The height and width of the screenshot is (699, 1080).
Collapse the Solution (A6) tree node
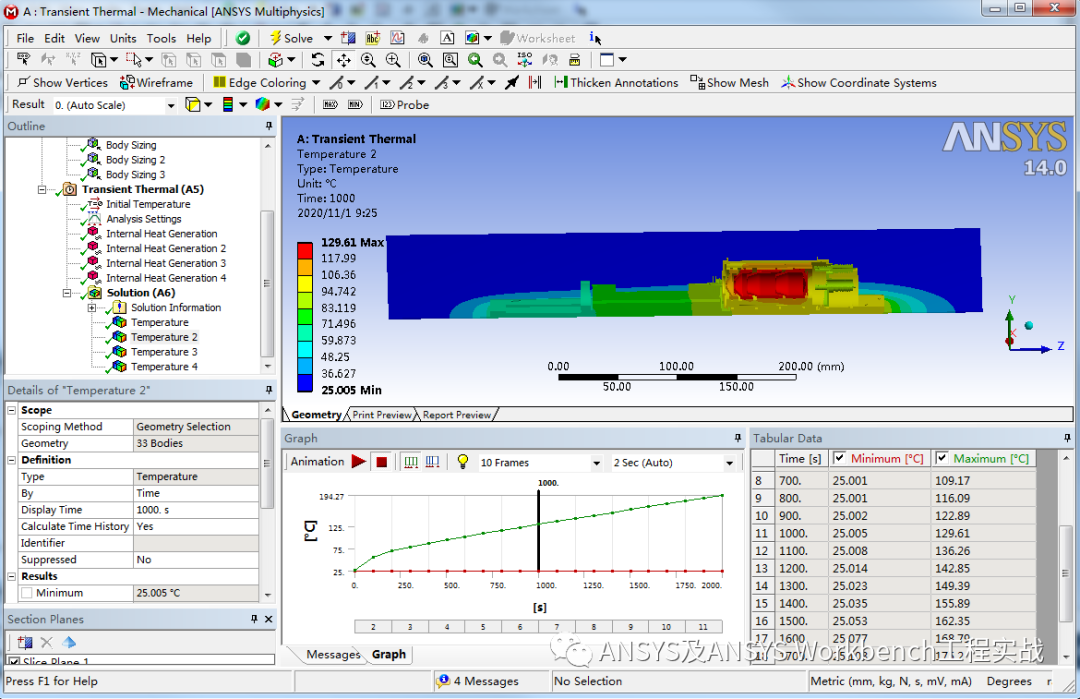(x=67, y=293)
